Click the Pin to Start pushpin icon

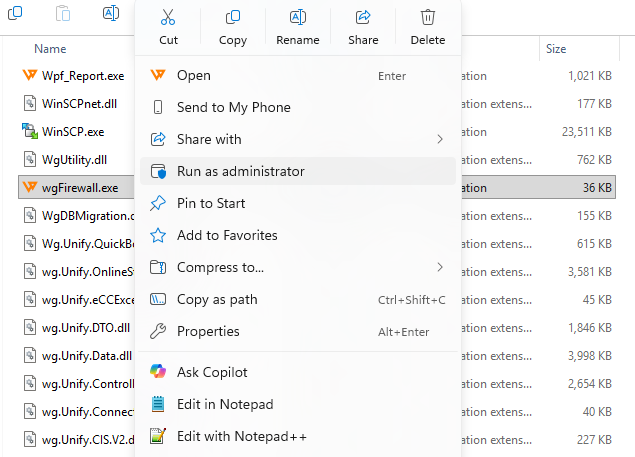[158, 203]
